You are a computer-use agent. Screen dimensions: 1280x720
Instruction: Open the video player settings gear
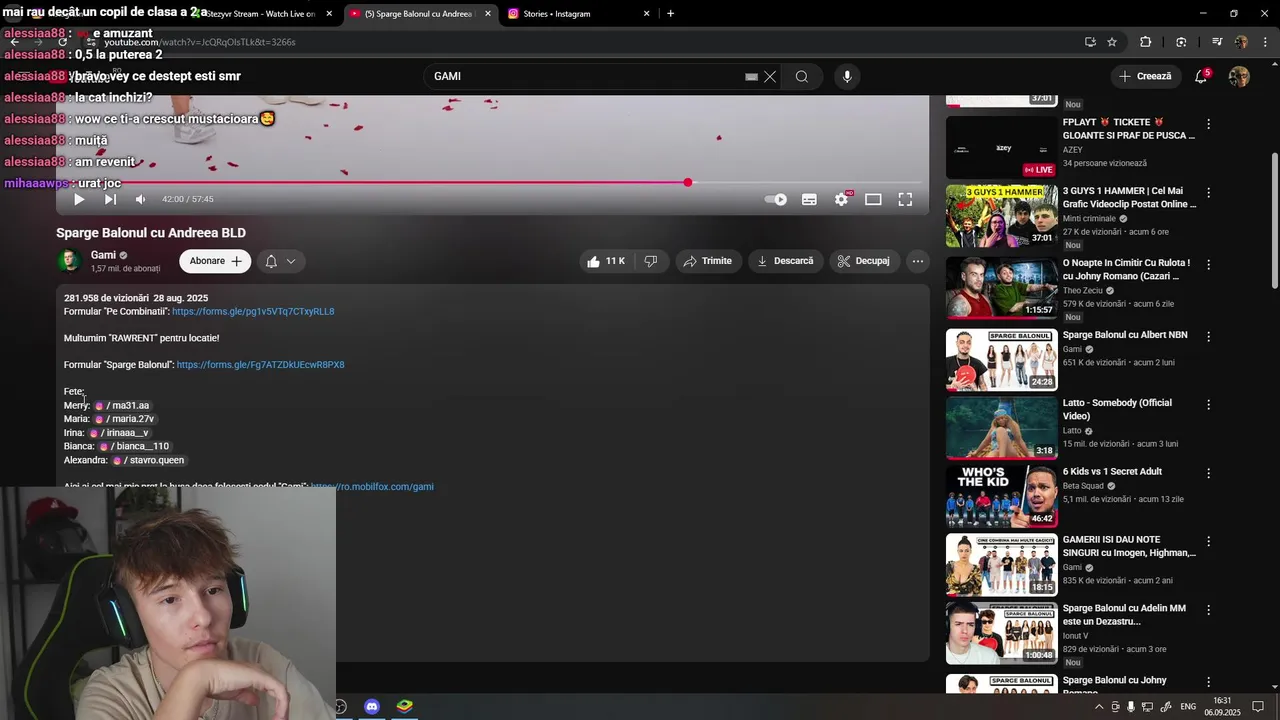click(842, 199)
